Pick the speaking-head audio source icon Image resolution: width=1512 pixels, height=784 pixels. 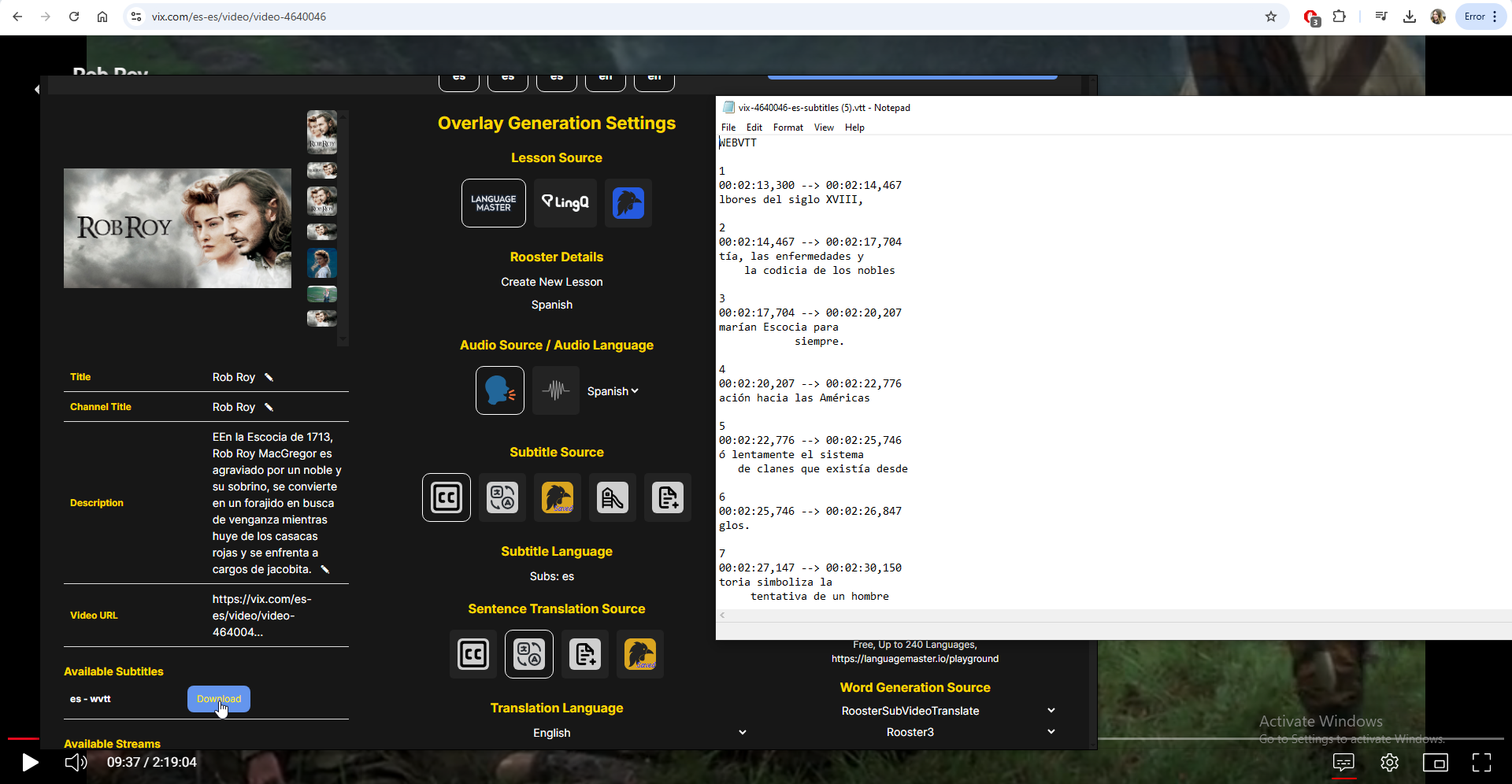pyautogui.click(x=499, y=390)
